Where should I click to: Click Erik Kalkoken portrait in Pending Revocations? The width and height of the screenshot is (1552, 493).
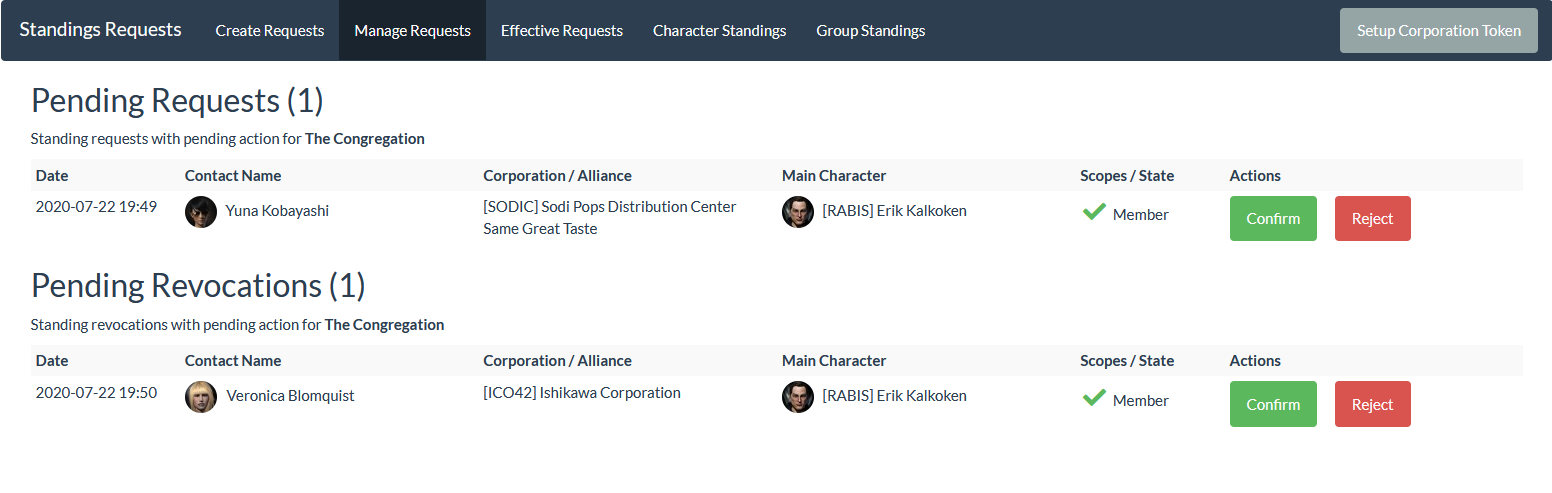coord(798,397)
